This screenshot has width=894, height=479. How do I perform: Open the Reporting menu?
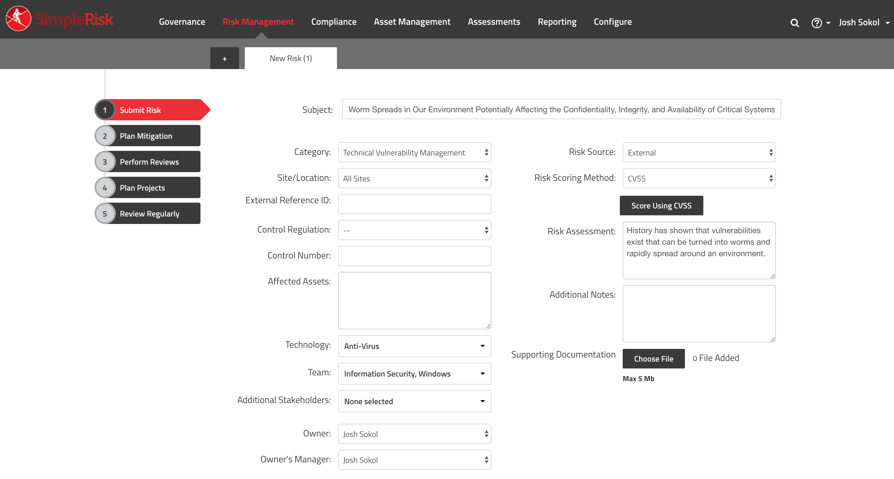[557, 22]
